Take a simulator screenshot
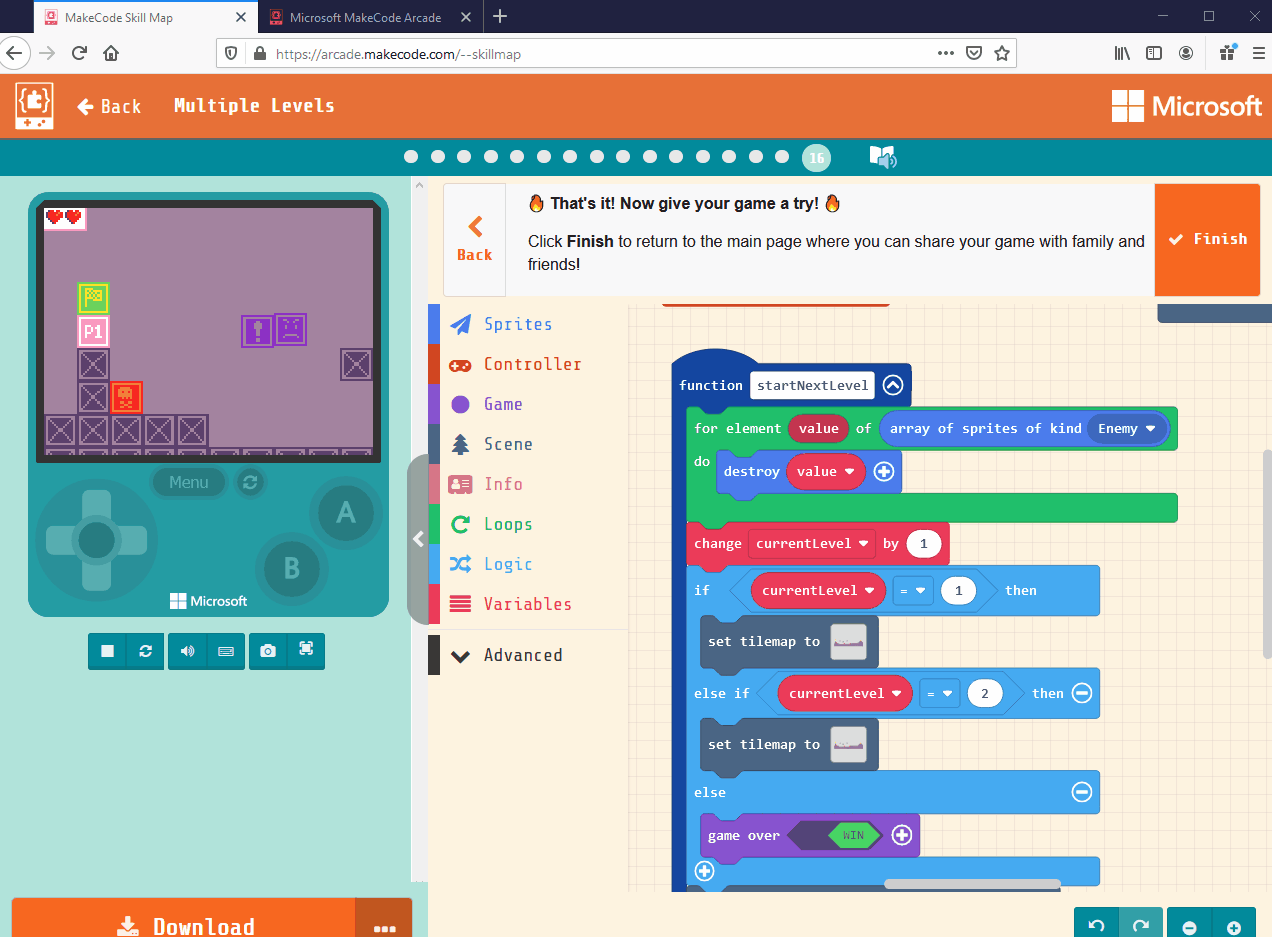1272x937 pixels. click(268, 651)
